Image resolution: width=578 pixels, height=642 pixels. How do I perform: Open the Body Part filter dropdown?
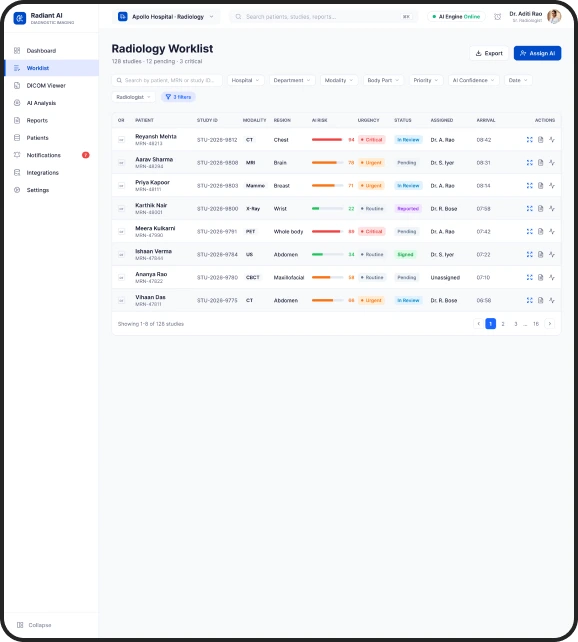click(x=383, y=80)
